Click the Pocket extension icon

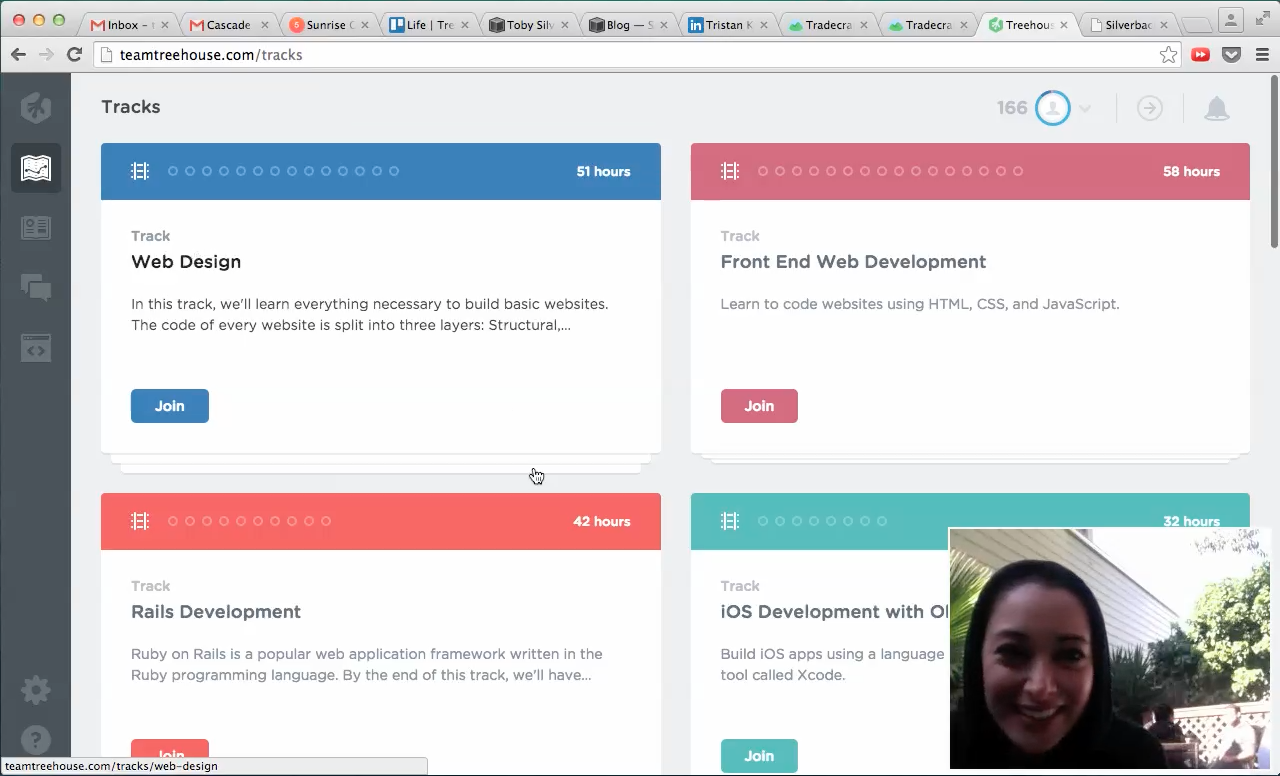pos(1232,55)
